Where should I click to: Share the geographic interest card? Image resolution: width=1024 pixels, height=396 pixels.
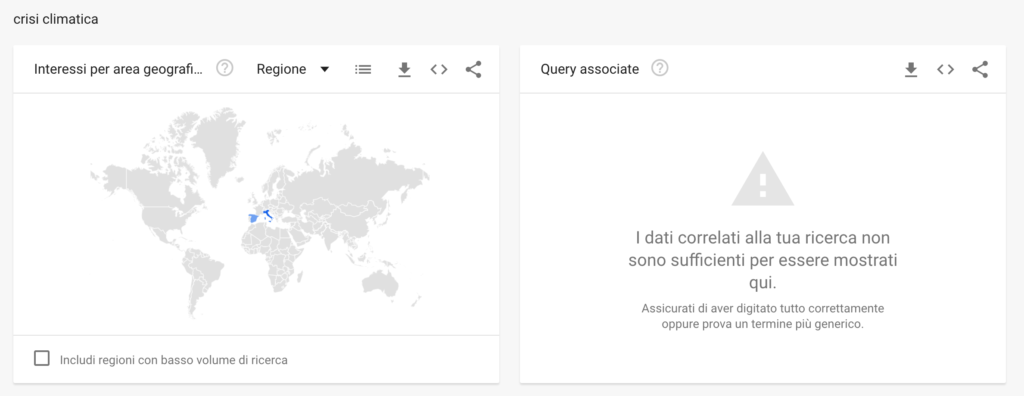coord(473,69)
